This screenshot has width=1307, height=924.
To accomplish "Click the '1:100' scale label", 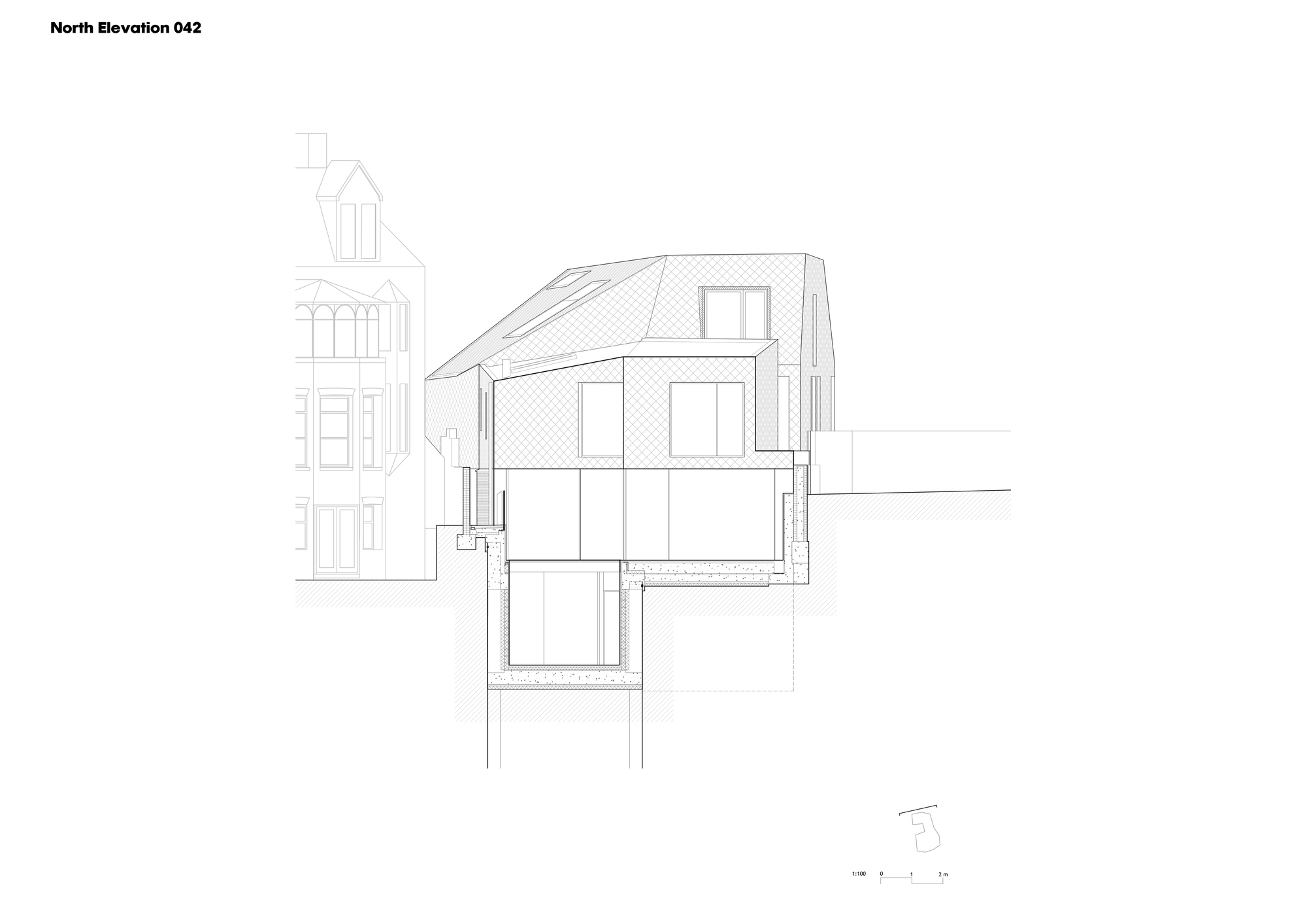I will [859, 873].
